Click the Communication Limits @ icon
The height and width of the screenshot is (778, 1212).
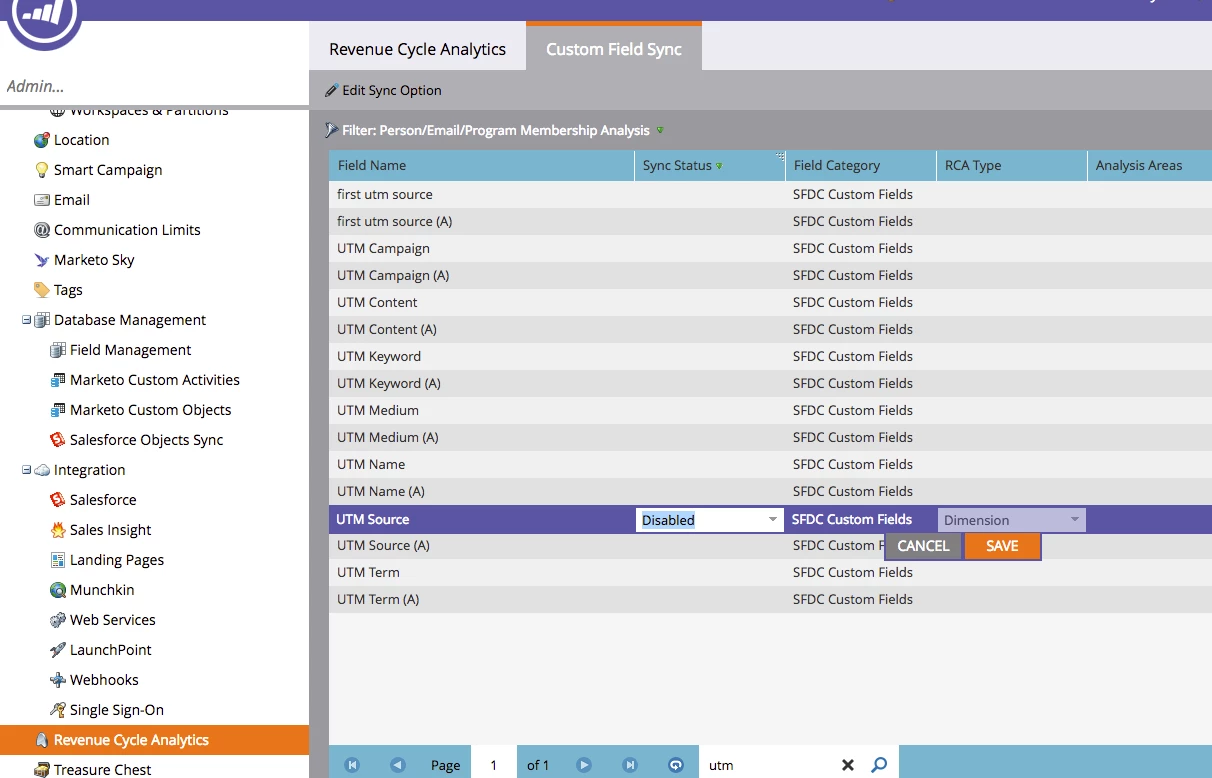[x=41, y=230]
